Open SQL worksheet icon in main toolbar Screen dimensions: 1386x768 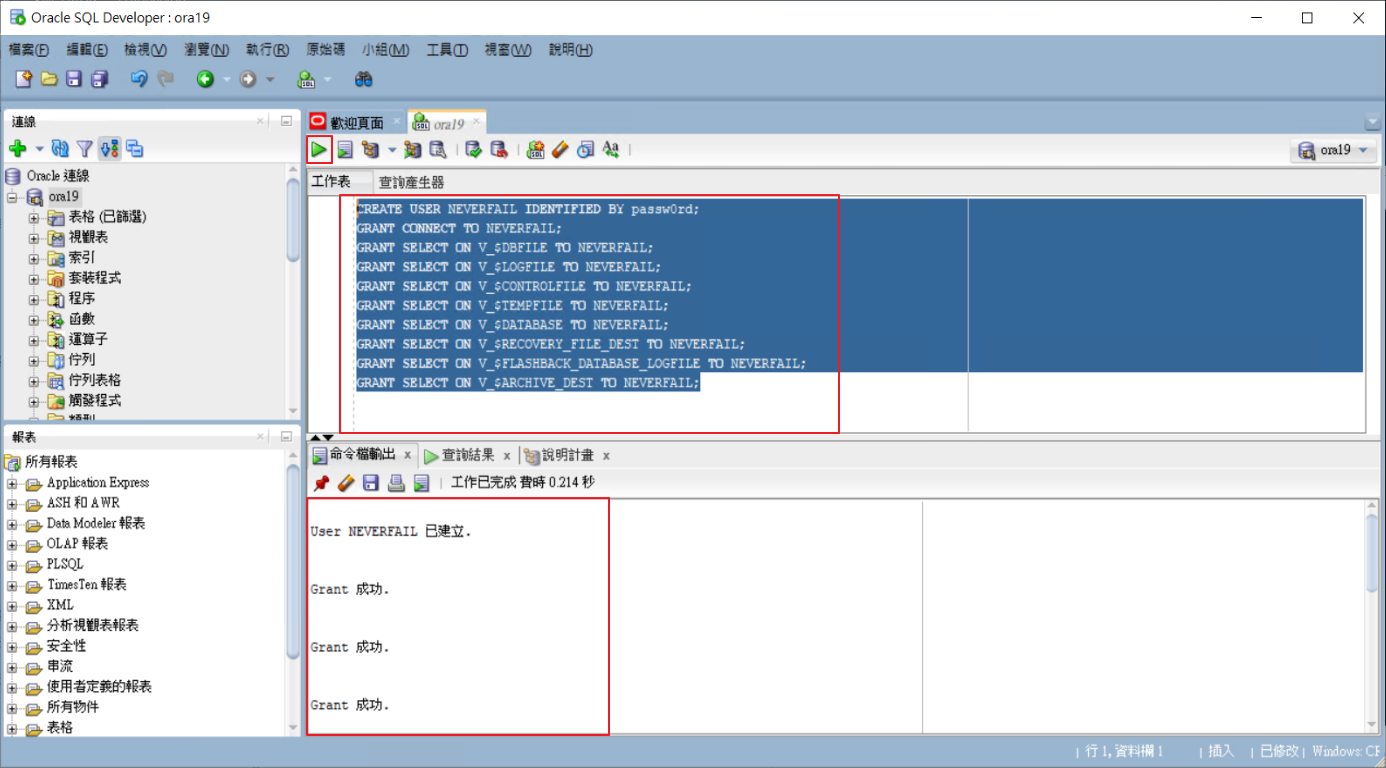(306, 79)
